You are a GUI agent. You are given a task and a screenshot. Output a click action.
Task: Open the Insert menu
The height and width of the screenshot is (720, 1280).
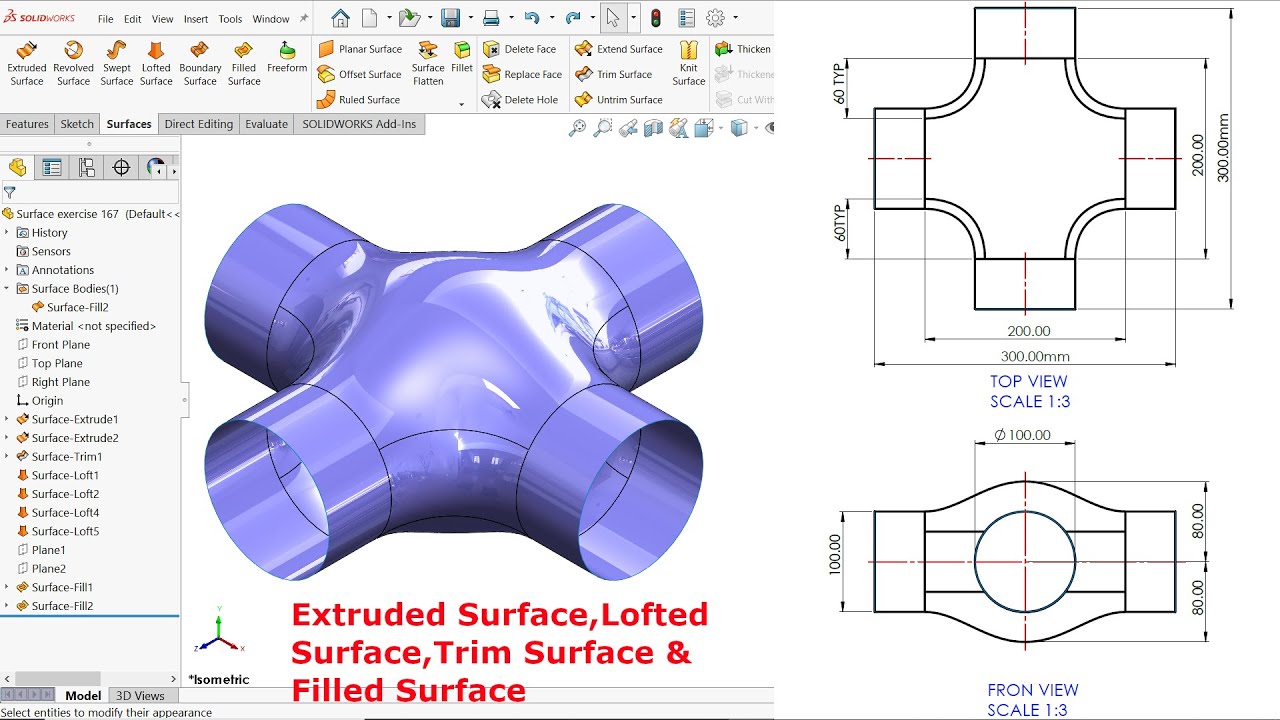(196, 19)
